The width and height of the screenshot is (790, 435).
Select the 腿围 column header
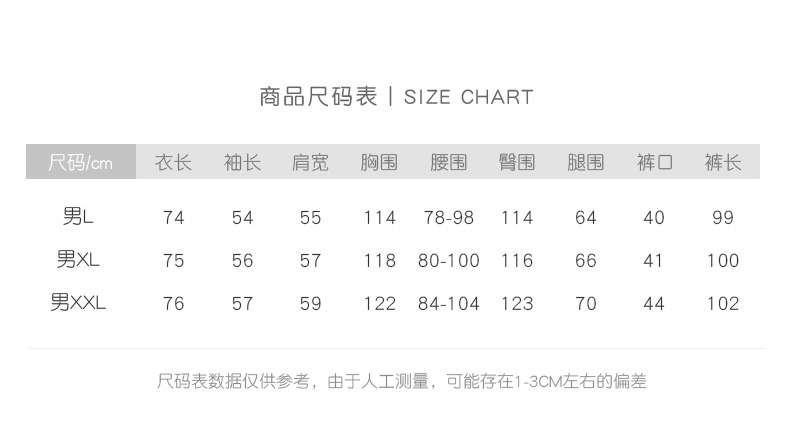(x=585, y=162)
